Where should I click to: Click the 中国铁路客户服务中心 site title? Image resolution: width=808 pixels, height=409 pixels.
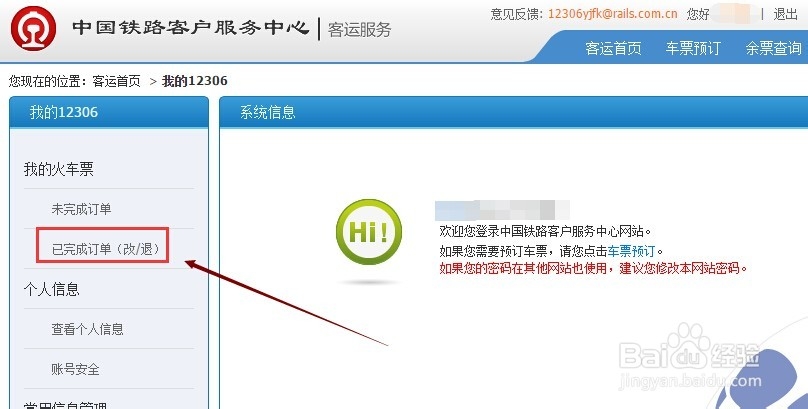191,27
